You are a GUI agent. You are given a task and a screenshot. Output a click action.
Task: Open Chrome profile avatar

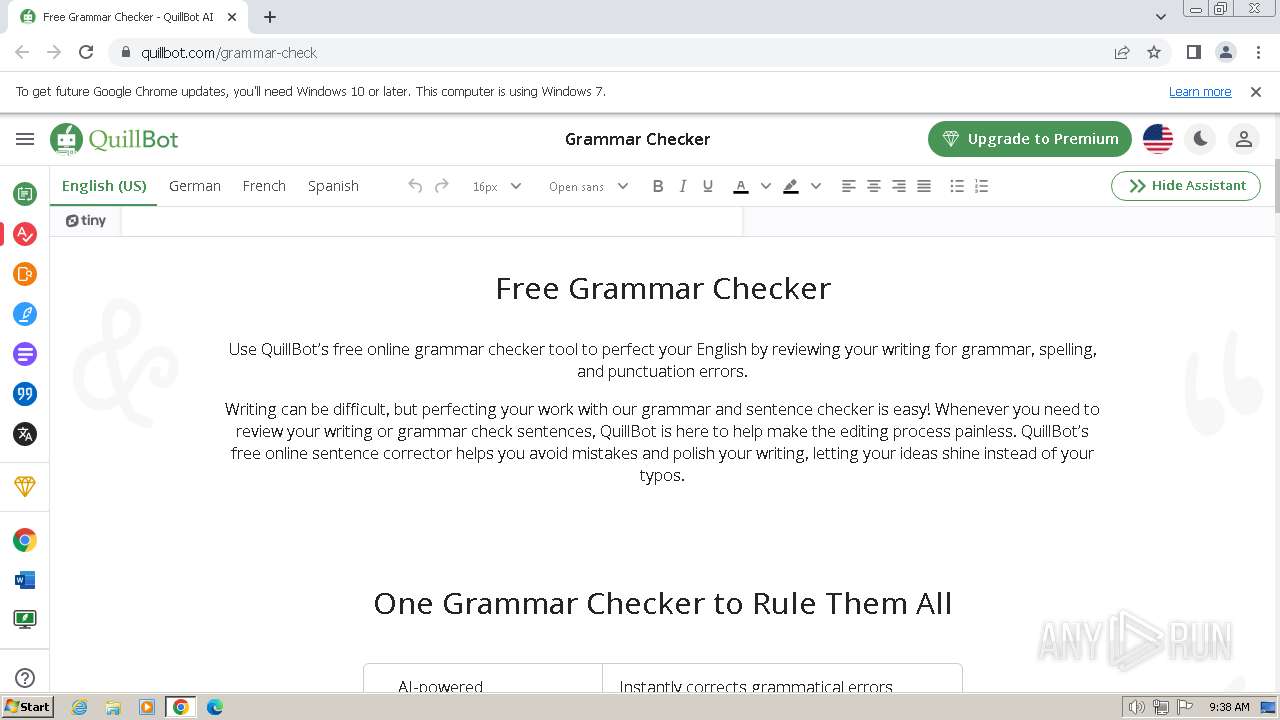pyautogui.click(x=1226, y=52)
